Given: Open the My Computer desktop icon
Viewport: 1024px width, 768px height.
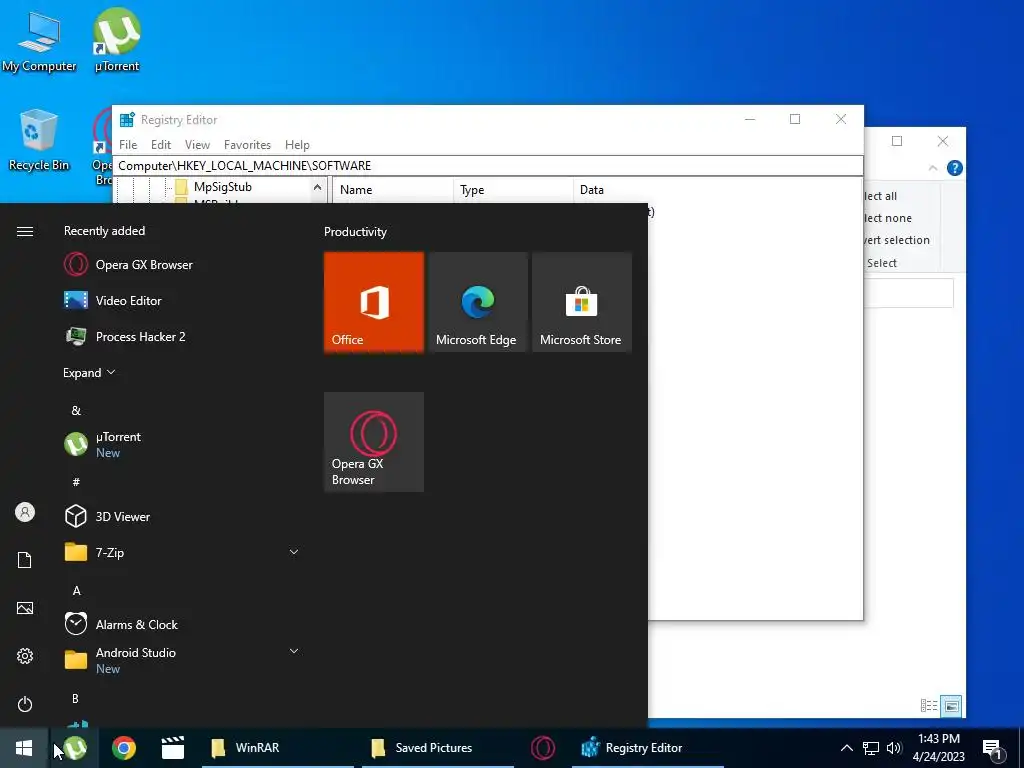Looking at the screenshot, I should point(39,42).
